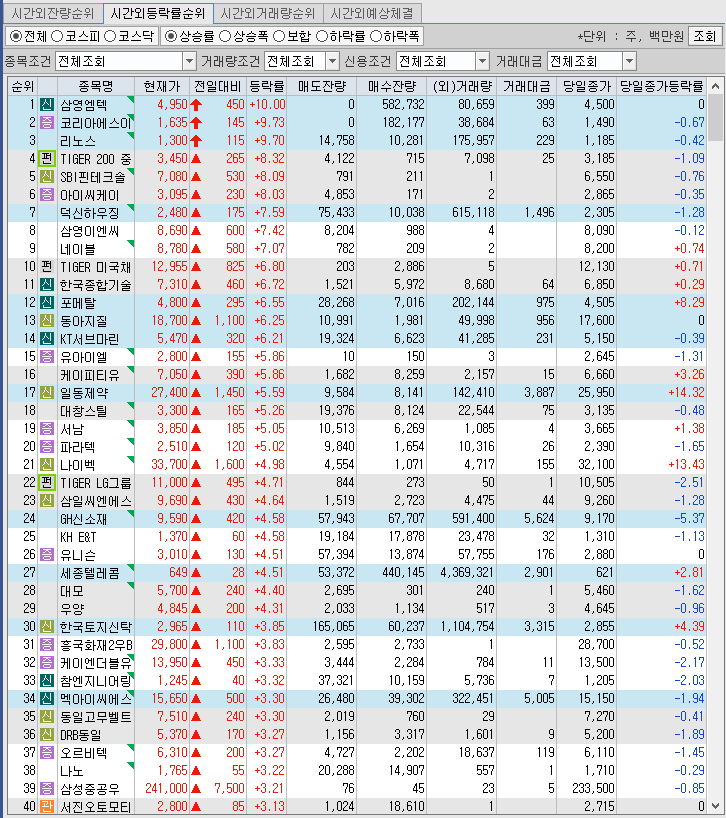Click the scrollbar down arrow
The height and width of the screenshot is (818, 726).
coord(715,807)
